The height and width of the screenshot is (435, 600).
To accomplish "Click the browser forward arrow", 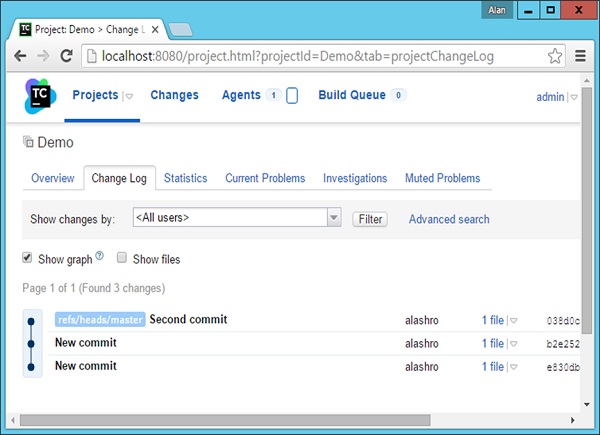I will [x=43, y=57].
